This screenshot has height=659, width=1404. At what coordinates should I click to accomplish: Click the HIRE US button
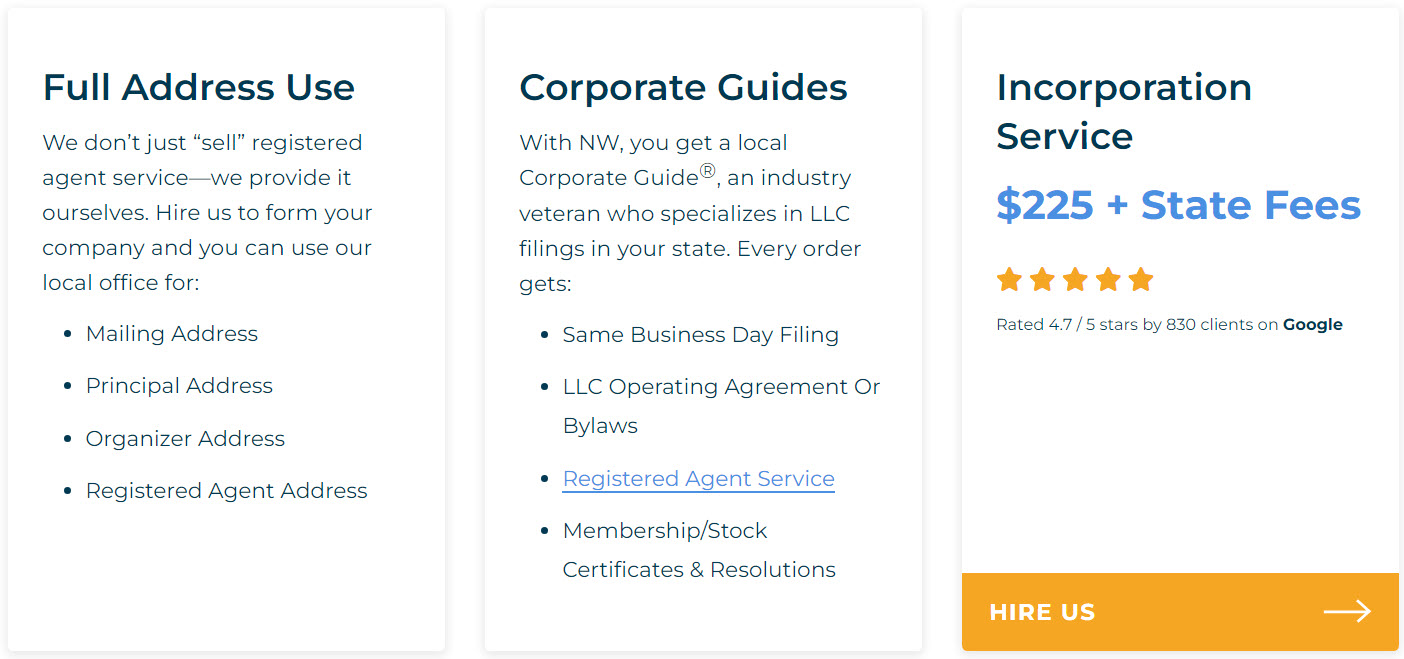(1180, 612)
